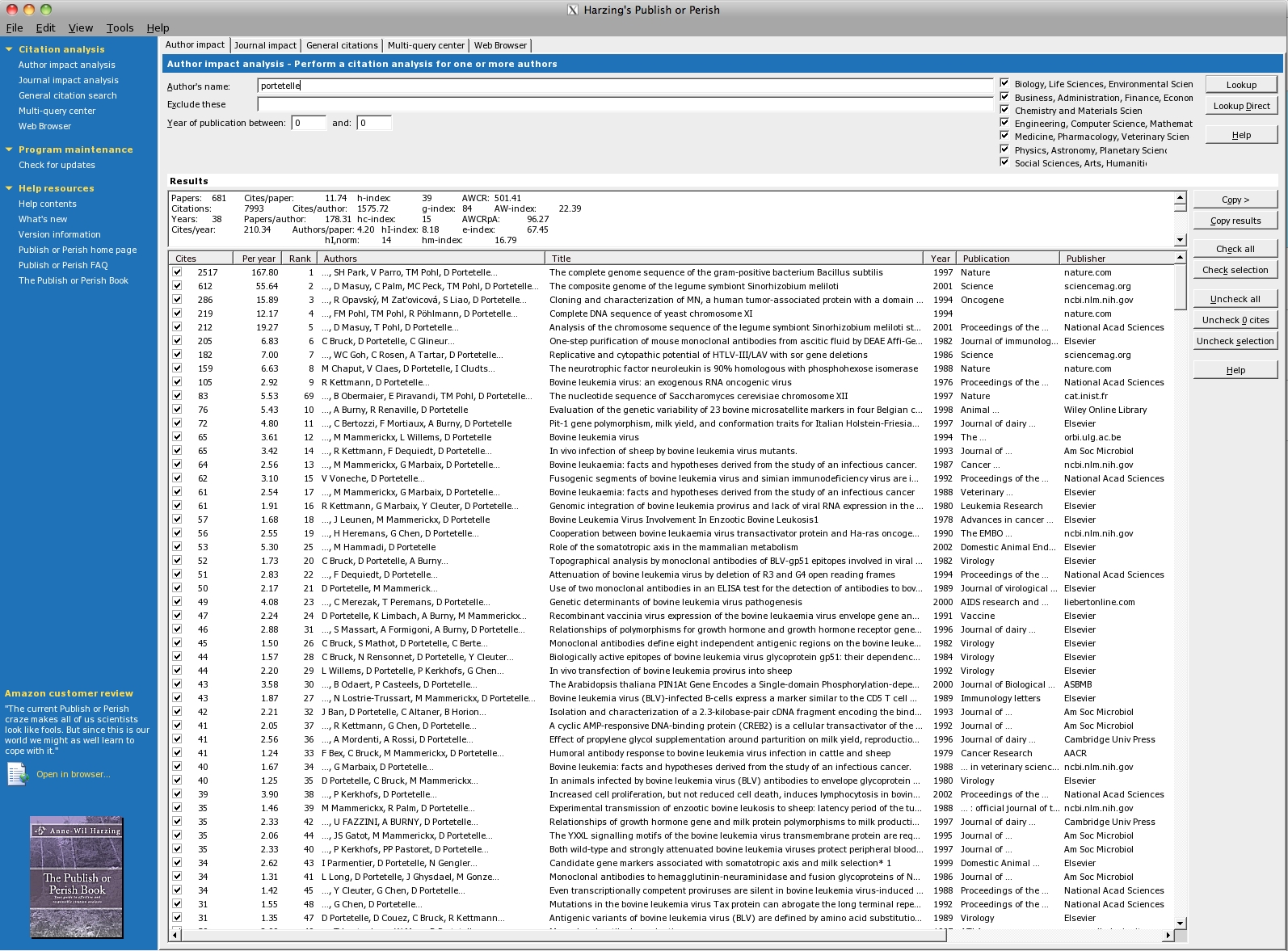The height and width of the screenshot is (951, 1288).
Task: Click the Uncheck all button
Action: coord(1235,299)
